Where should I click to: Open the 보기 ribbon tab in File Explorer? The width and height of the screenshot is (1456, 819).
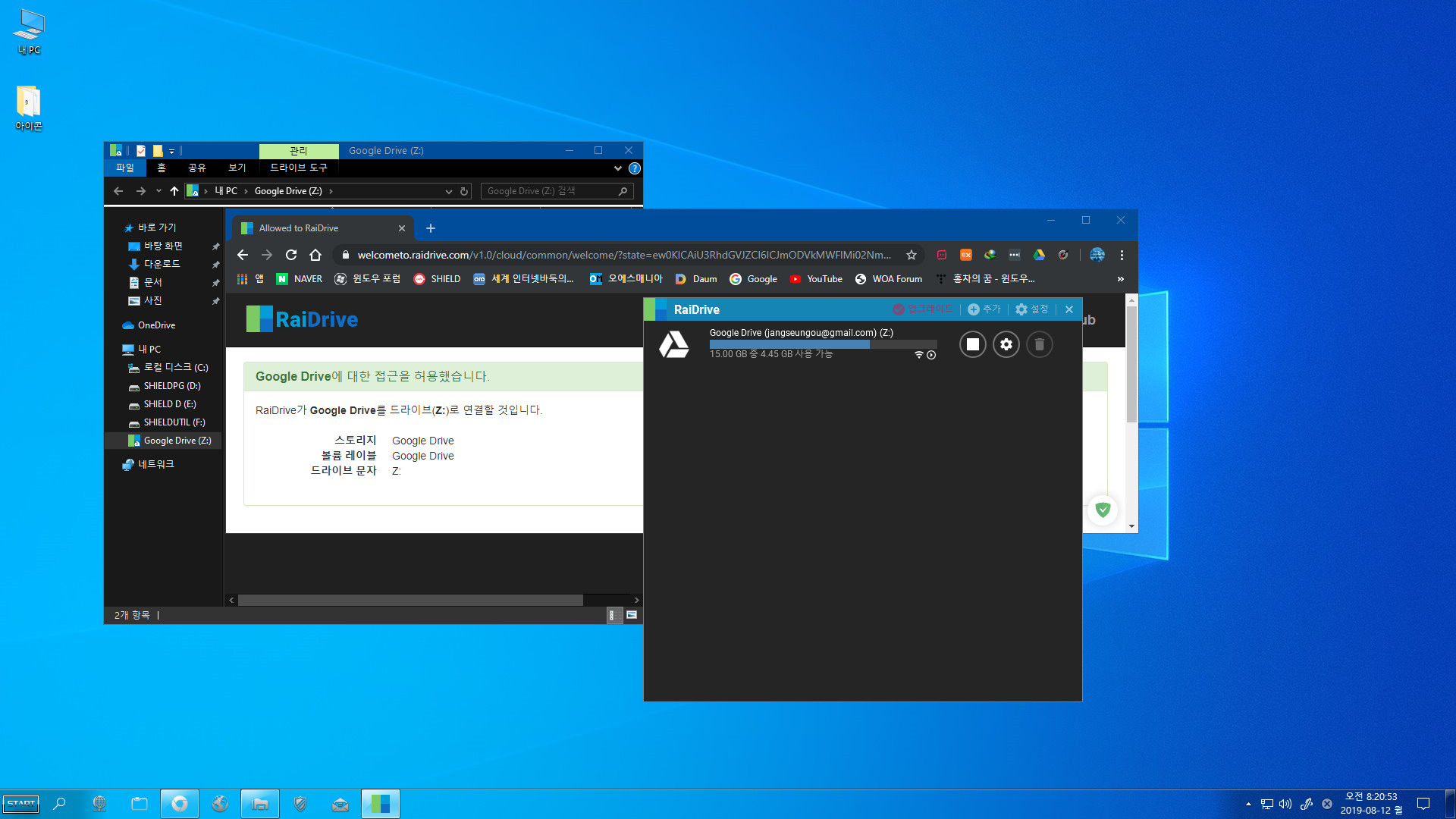[237, 168]
